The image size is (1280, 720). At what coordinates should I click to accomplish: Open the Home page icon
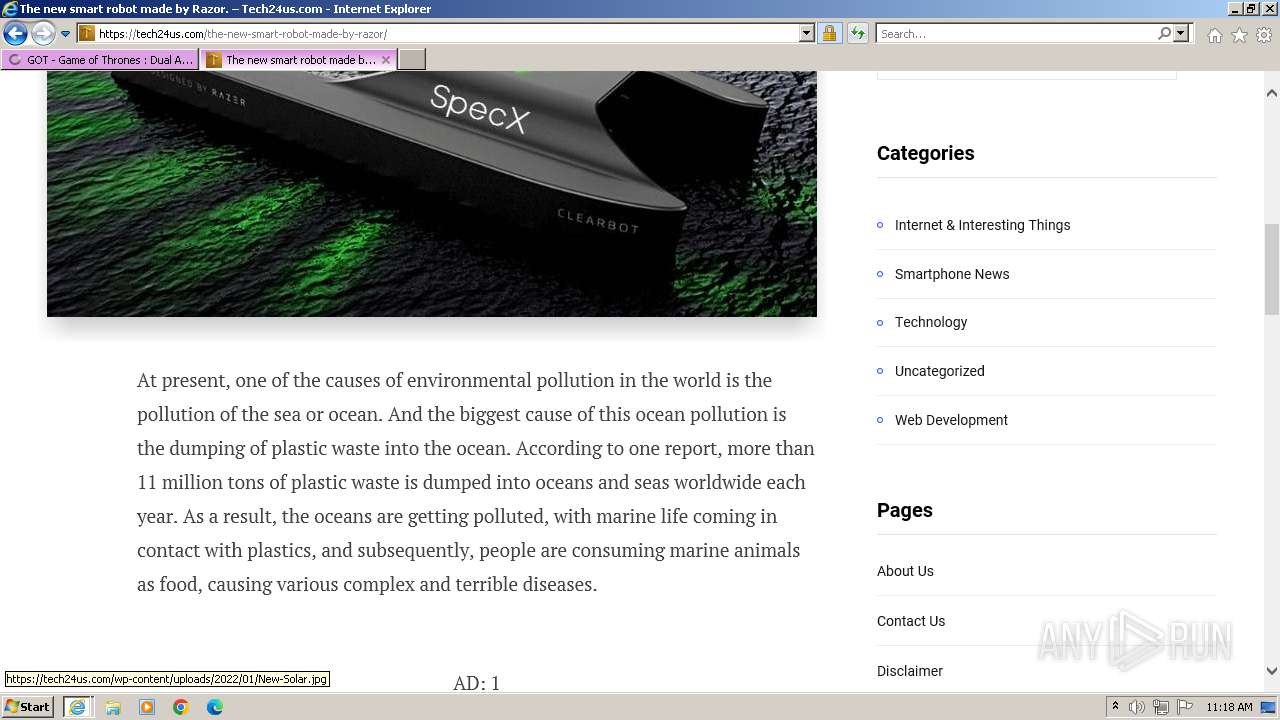pos(1214,35)
